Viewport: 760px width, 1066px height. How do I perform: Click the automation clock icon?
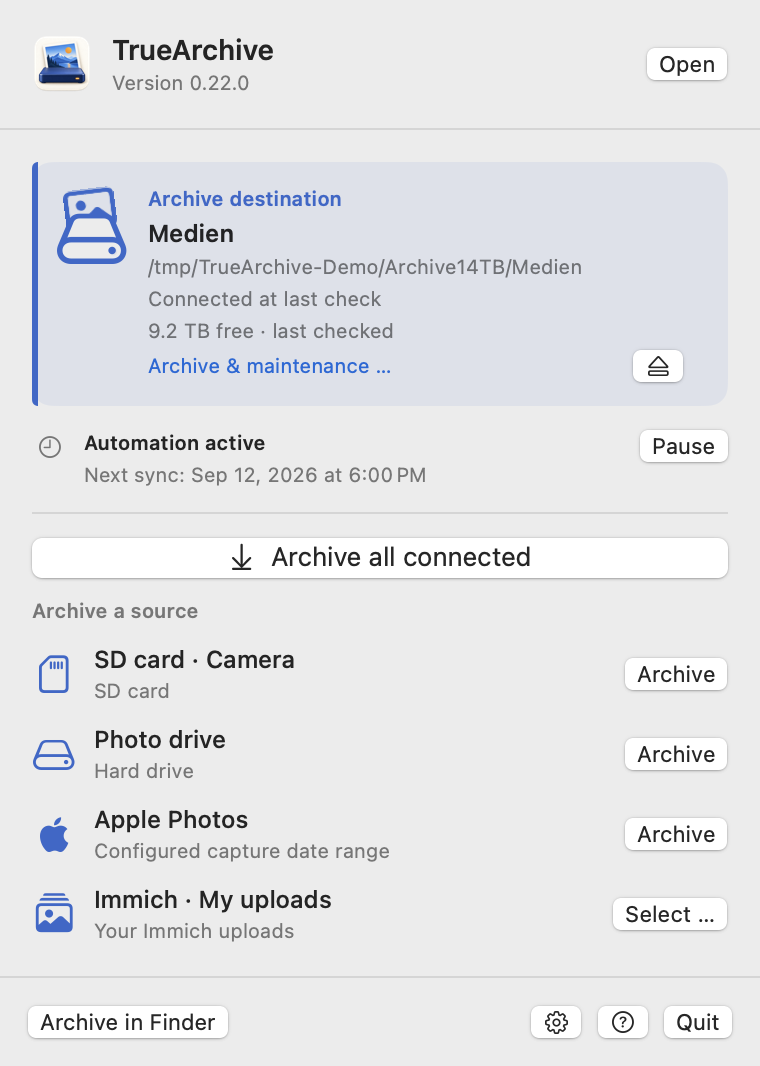point(50,447)
